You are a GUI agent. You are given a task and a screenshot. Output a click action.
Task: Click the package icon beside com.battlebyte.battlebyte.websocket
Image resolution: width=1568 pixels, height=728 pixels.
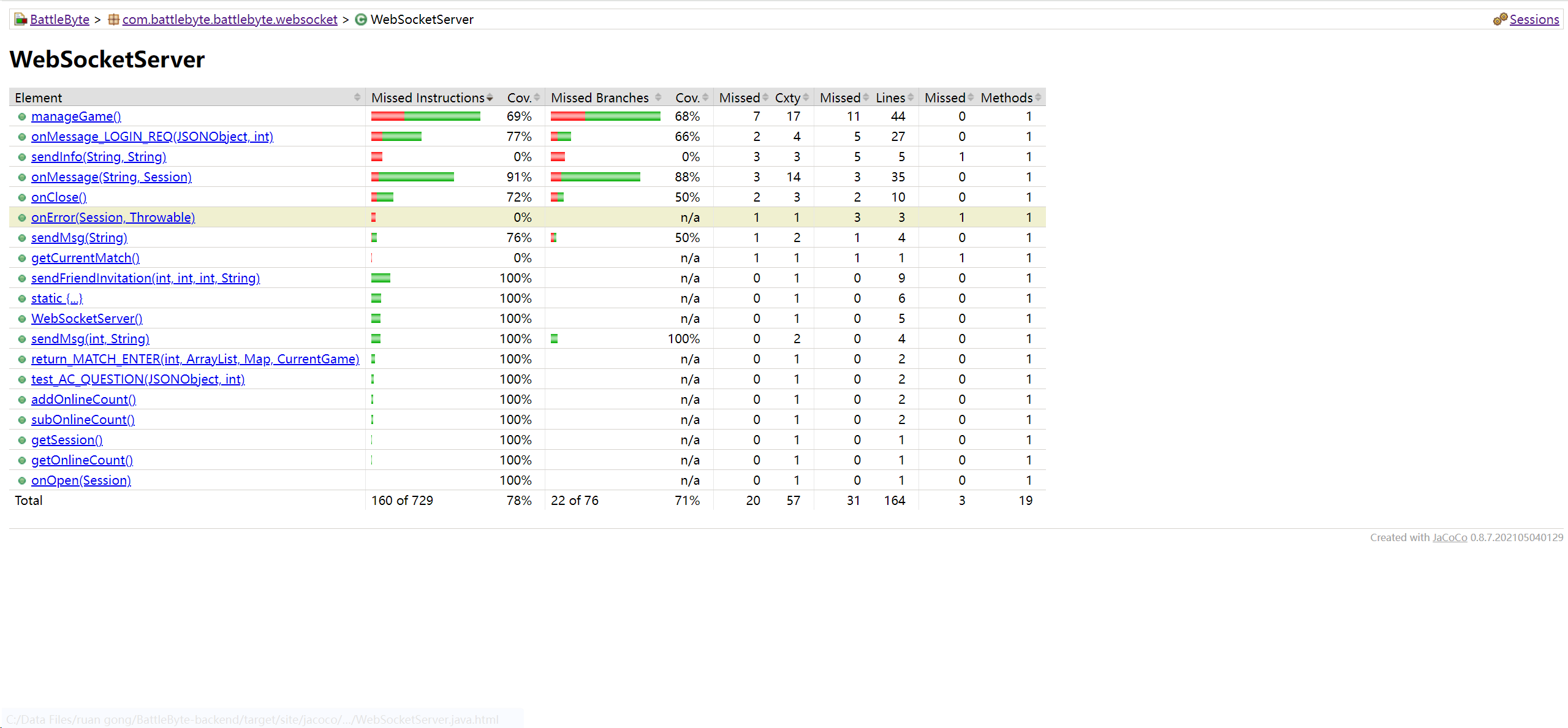tap(113, 20)
